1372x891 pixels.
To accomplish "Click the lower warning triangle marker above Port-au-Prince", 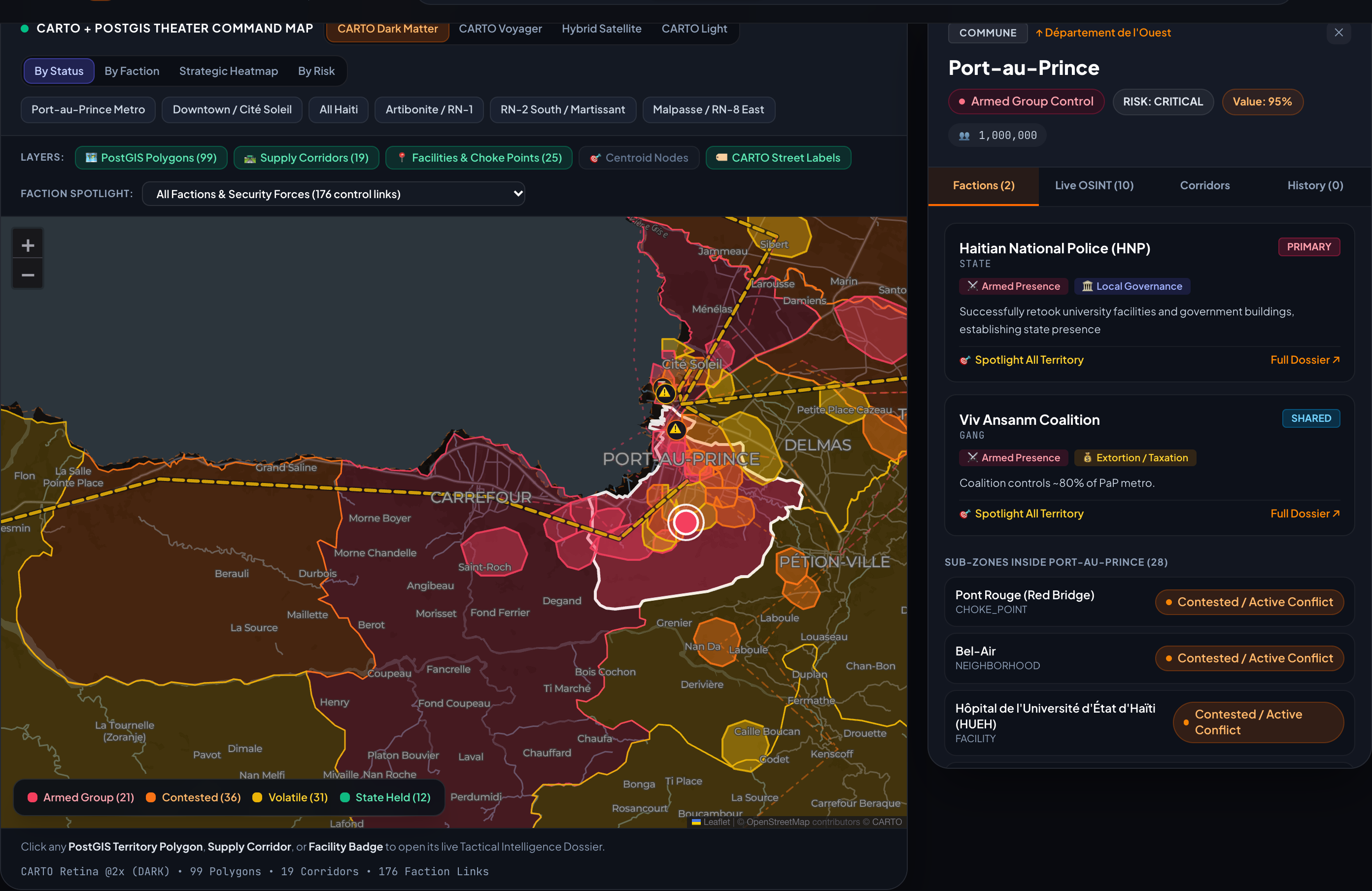I will (676, 429).
